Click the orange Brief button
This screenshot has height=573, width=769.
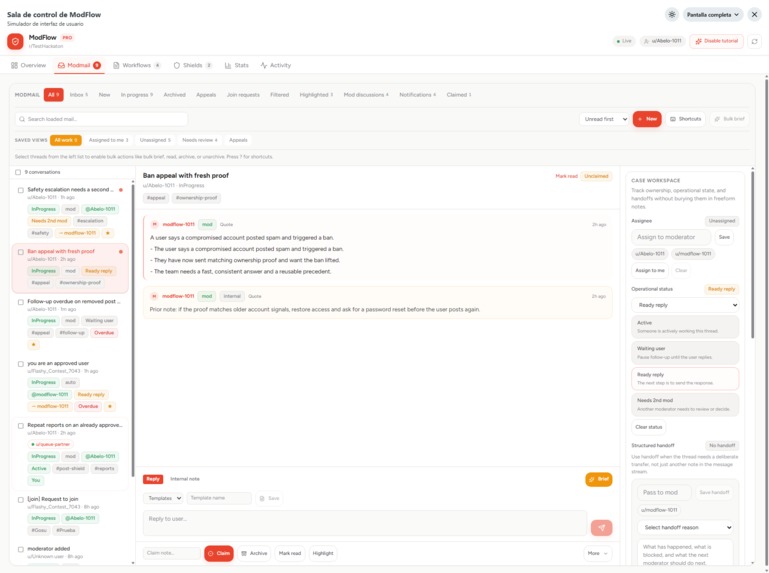pos(598,479)
